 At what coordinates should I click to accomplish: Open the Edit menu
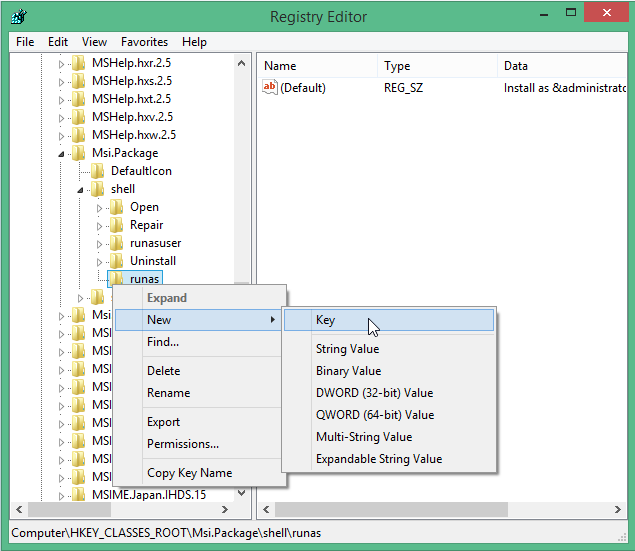click(x=58, y=42)
